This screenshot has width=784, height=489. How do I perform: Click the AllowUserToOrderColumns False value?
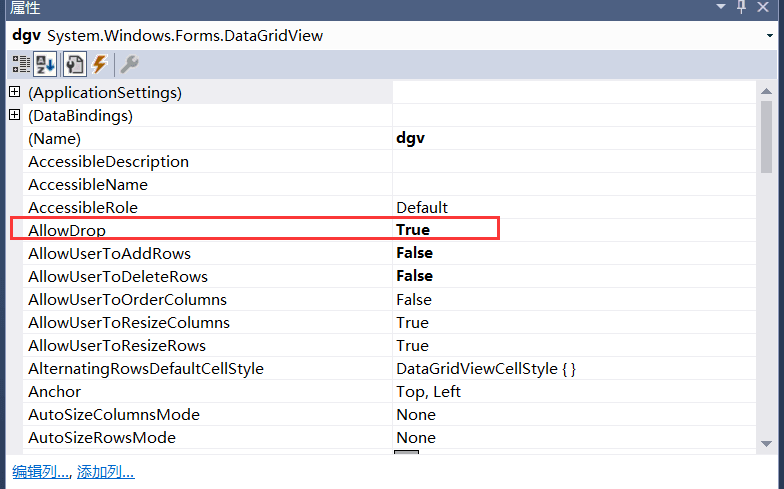tap(414, 300)
